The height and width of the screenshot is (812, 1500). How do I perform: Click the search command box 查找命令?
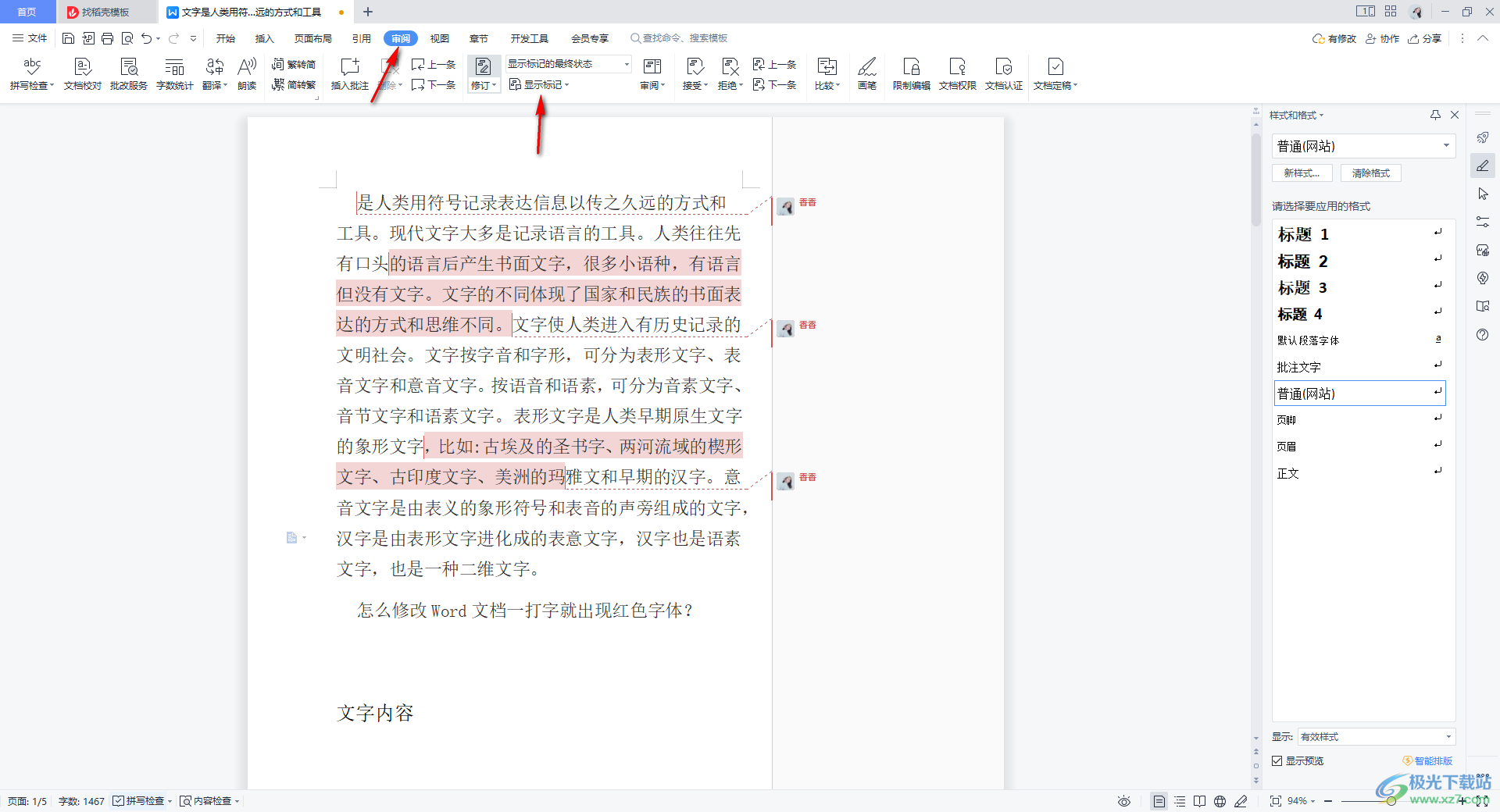[680, 38]
